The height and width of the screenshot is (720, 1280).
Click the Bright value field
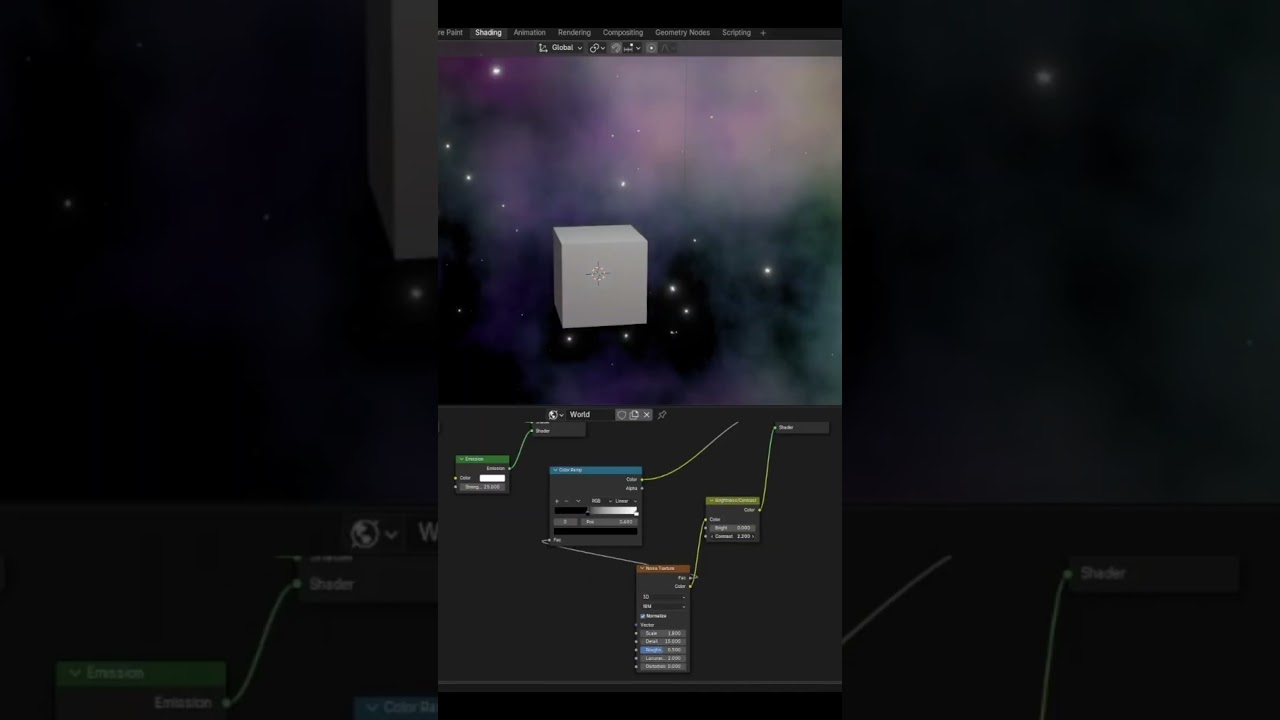point(732,527)
